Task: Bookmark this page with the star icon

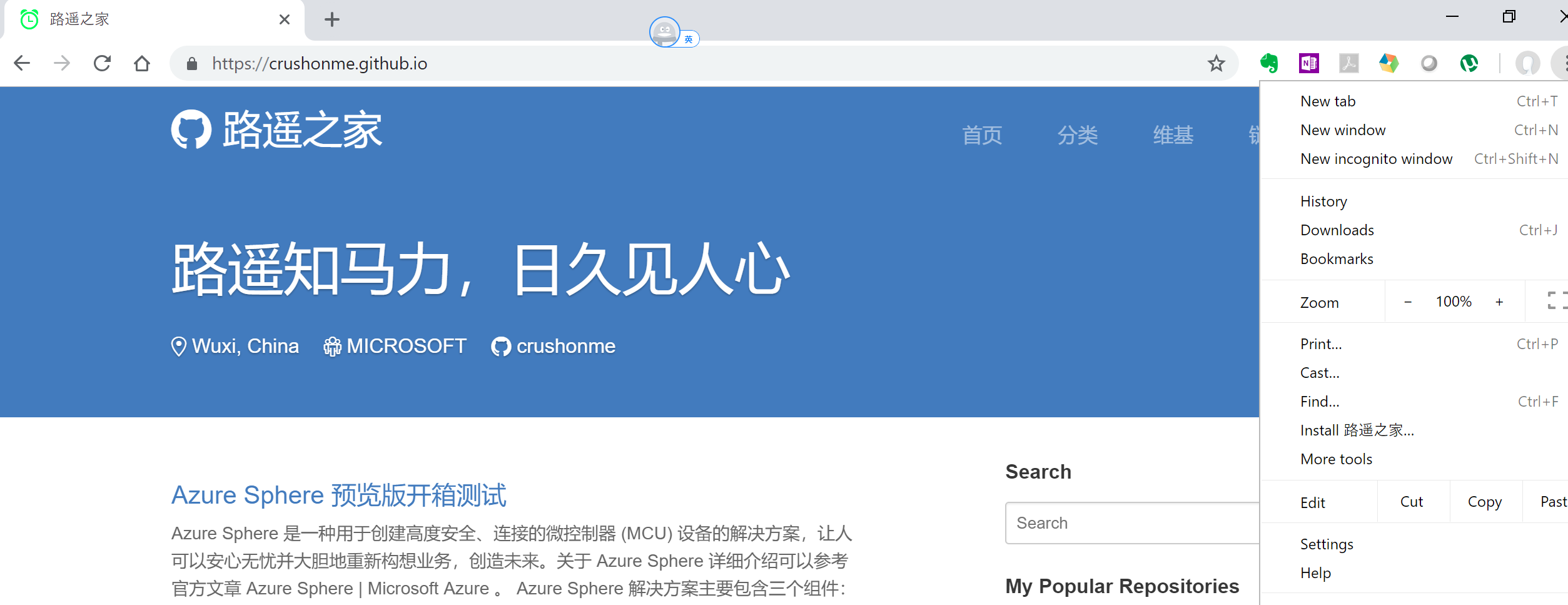Action: 1216,63
